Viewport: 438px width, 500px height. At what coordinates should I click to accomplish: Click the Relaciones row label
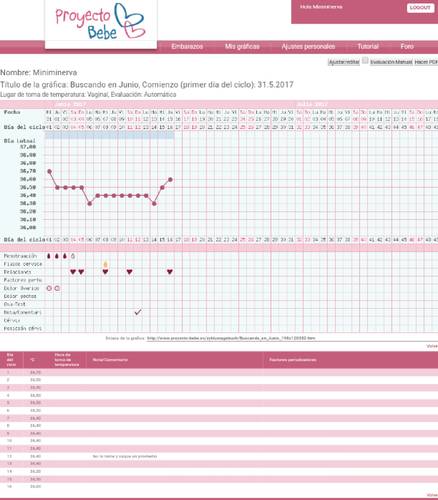tap(17, 272)
